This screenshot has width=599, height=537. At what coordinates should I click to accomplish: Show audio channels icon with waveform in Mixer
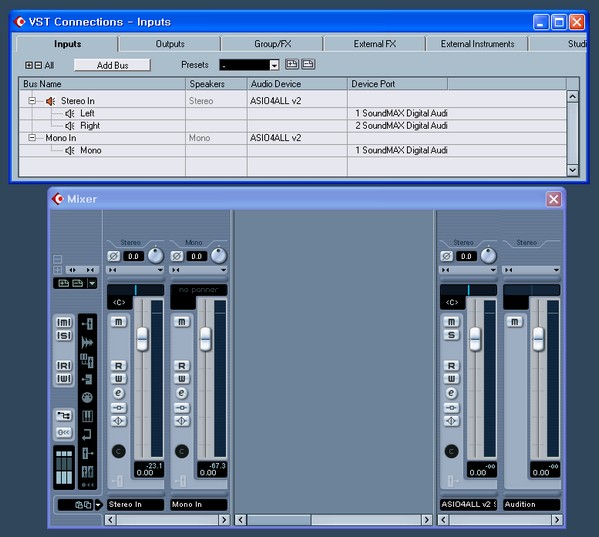pos(87,342)
